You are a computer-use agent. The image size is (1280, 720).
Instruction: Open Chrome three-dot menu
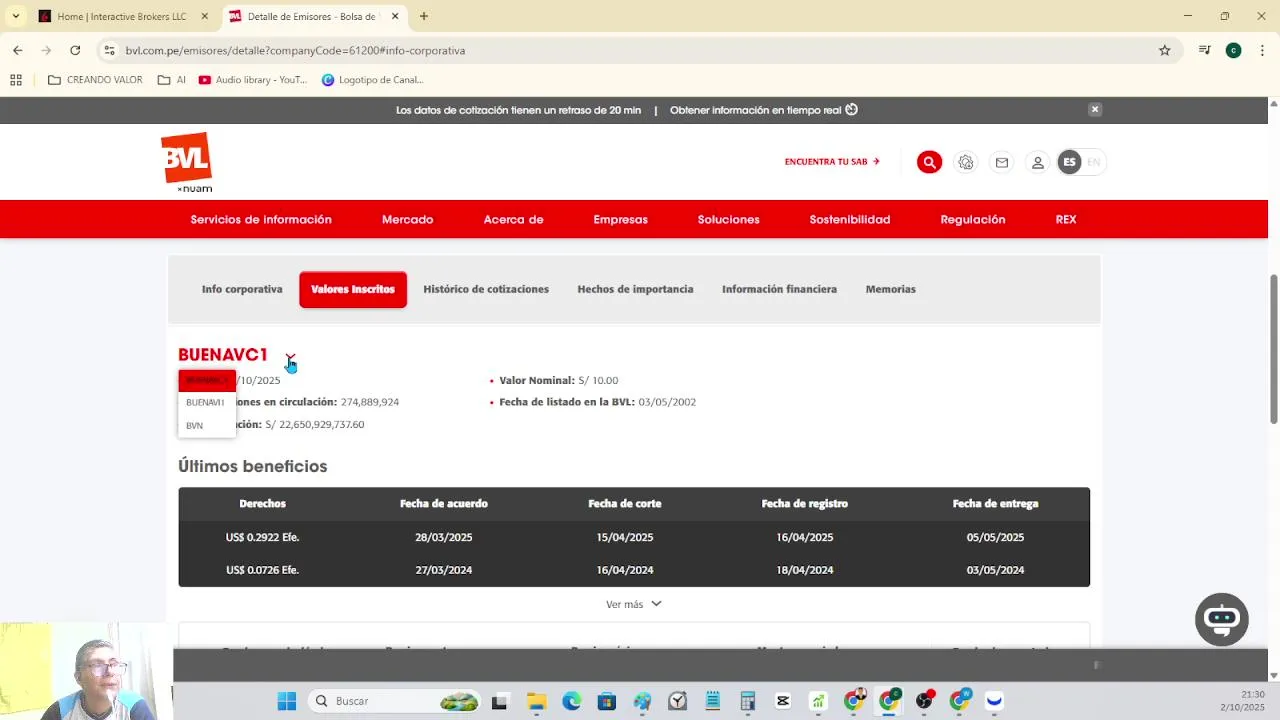pyautogui.click(x=1262, y=50)
